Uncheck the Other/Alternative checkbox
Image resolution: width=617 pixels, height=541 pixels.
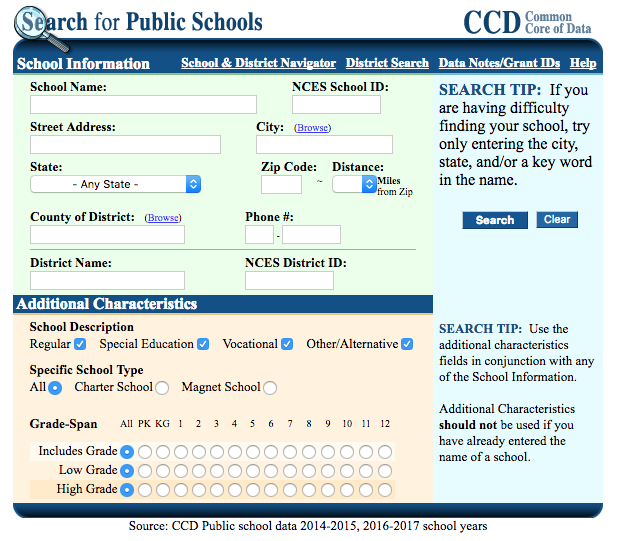[x=407, y=344]
